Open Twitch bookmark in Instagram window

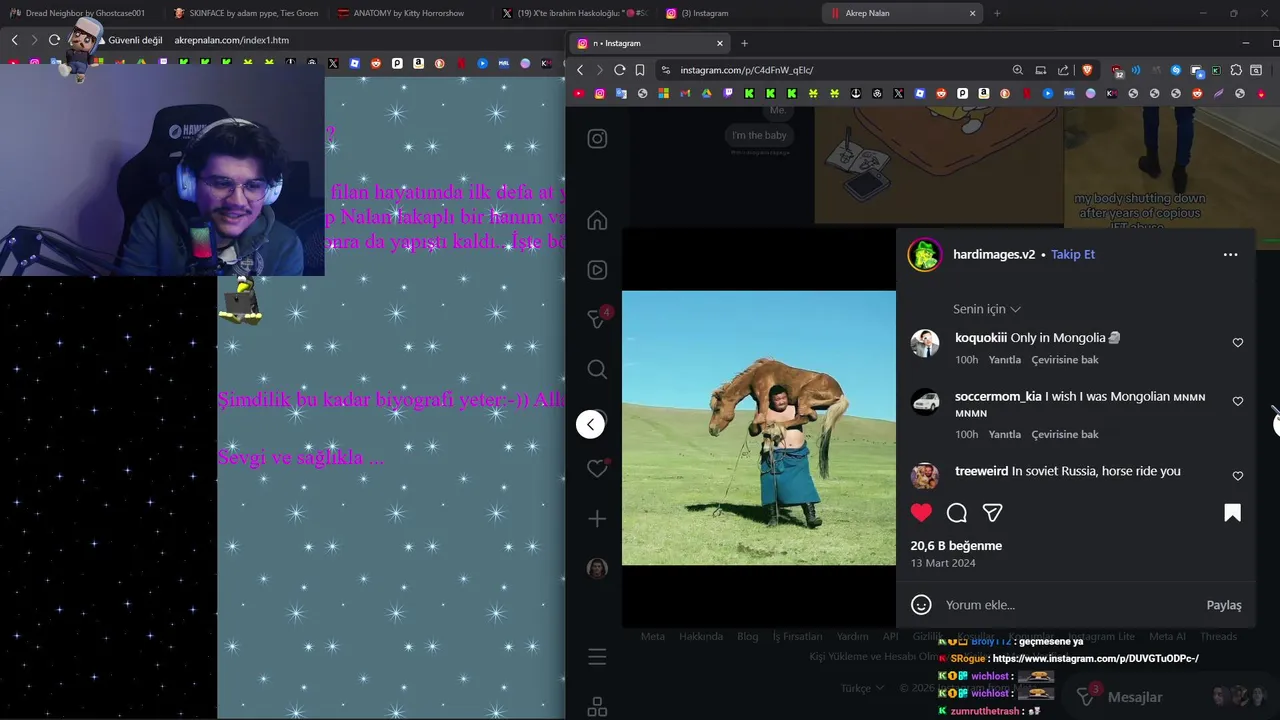728,93
